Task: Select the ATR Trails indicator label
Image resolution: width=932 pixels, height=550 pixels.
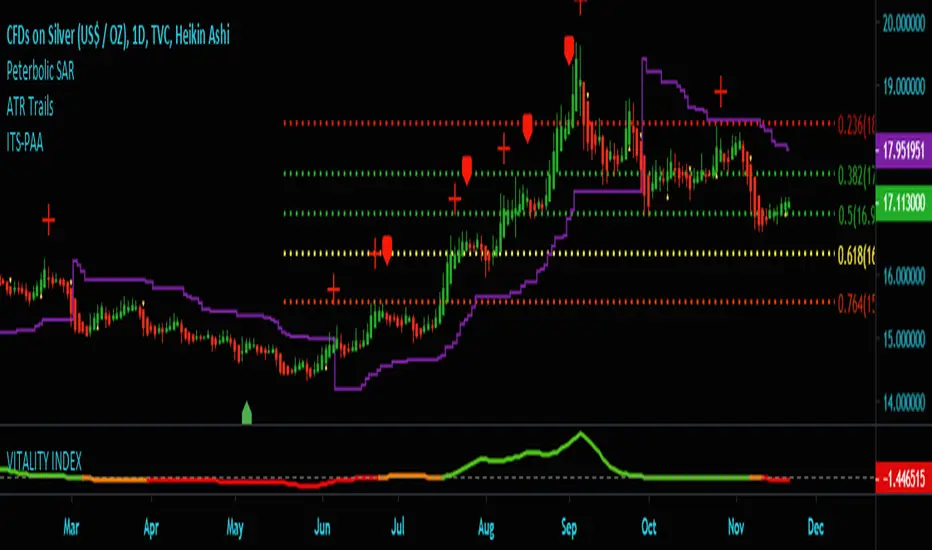Action: pyautogui.click(x=30, y=107)
